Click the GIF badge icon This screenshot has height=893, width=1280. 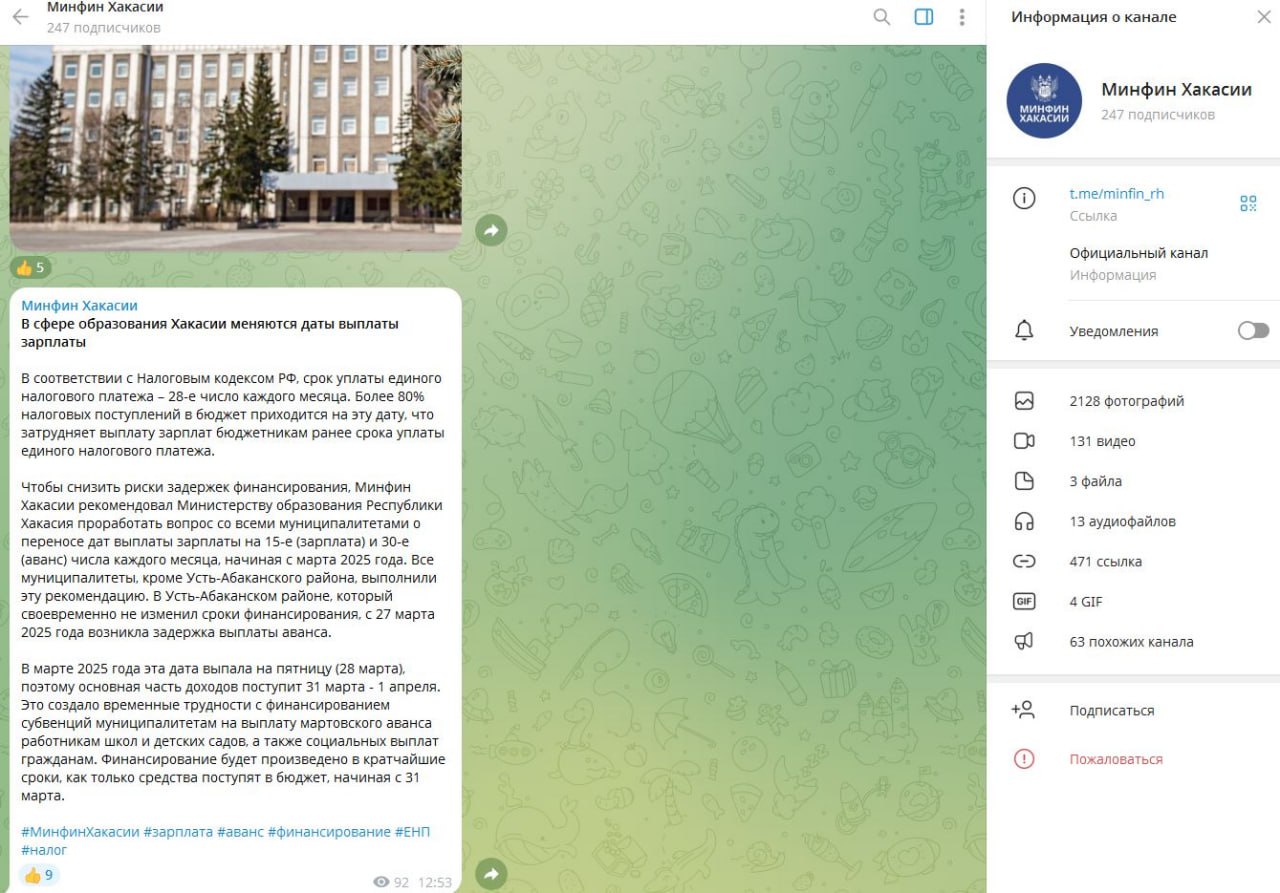[1024, 601]
